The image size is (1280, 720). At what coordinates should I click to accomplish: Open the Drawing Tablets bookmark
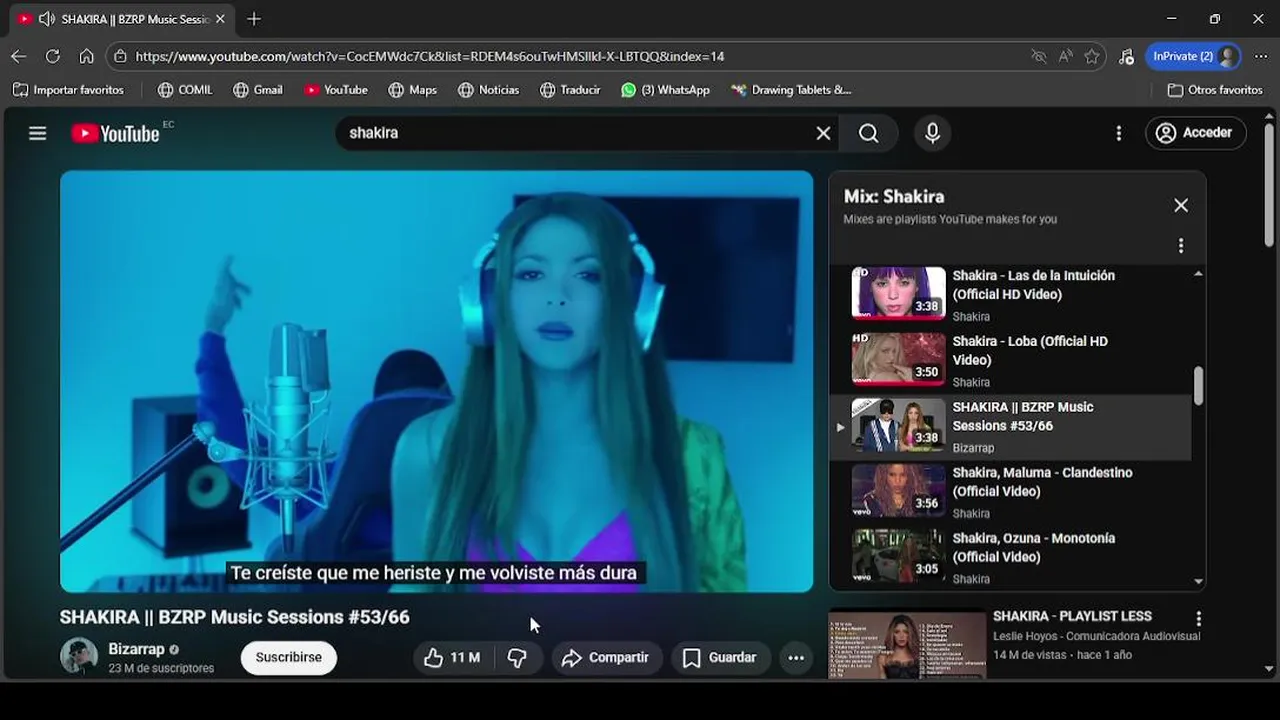791,90
